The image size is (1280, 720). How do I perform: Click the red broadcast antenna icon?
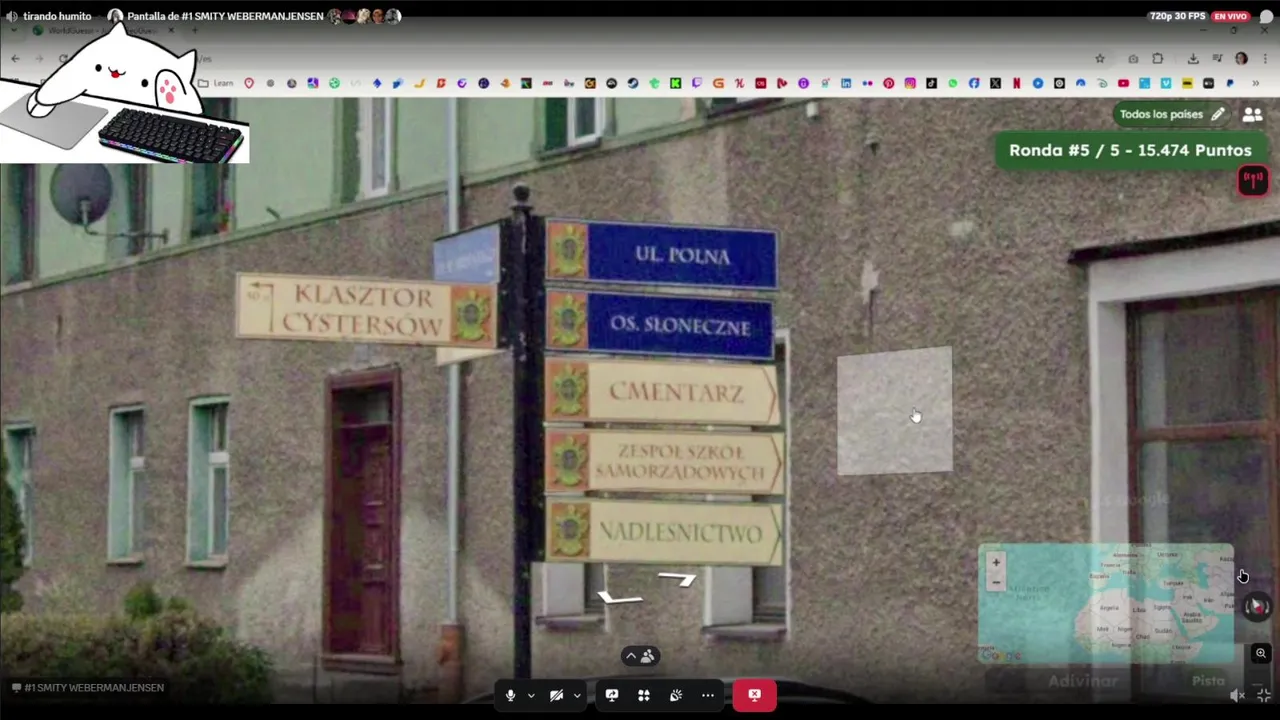click(1253, 181)
